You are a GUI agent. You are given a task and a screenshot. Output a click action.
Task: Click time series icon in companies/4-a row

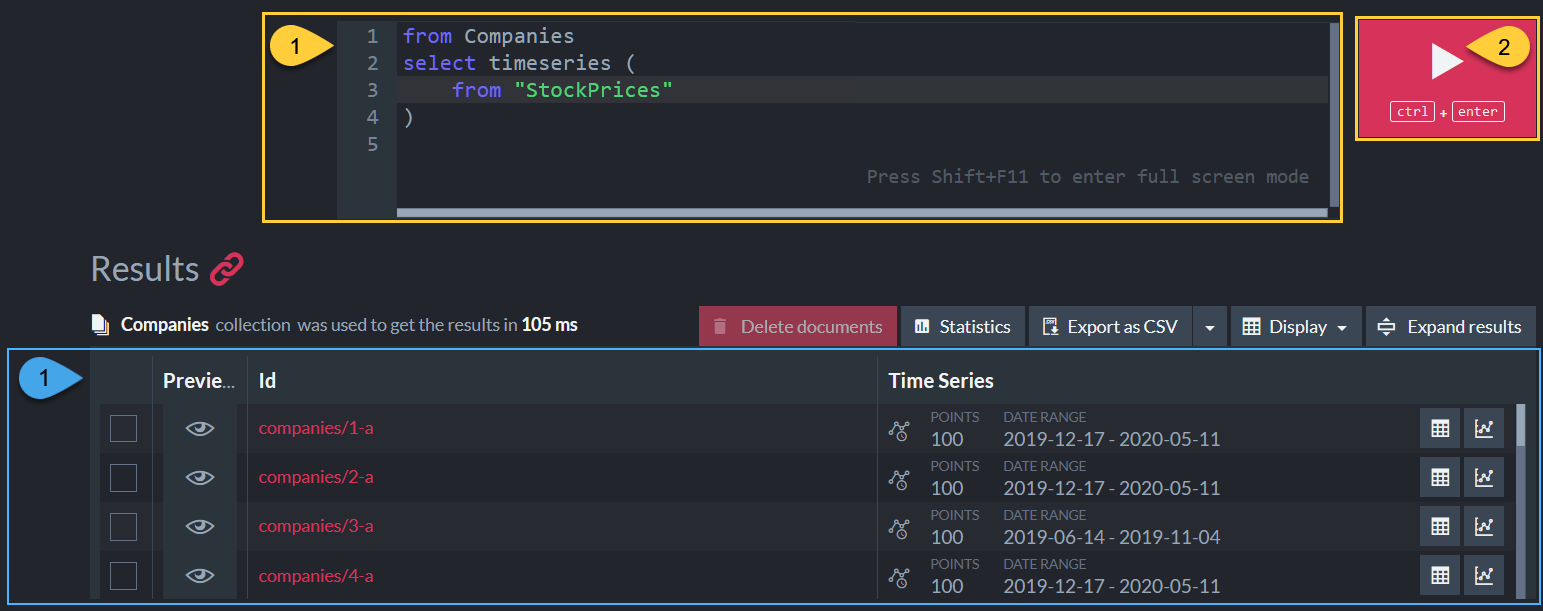point(899,577)
